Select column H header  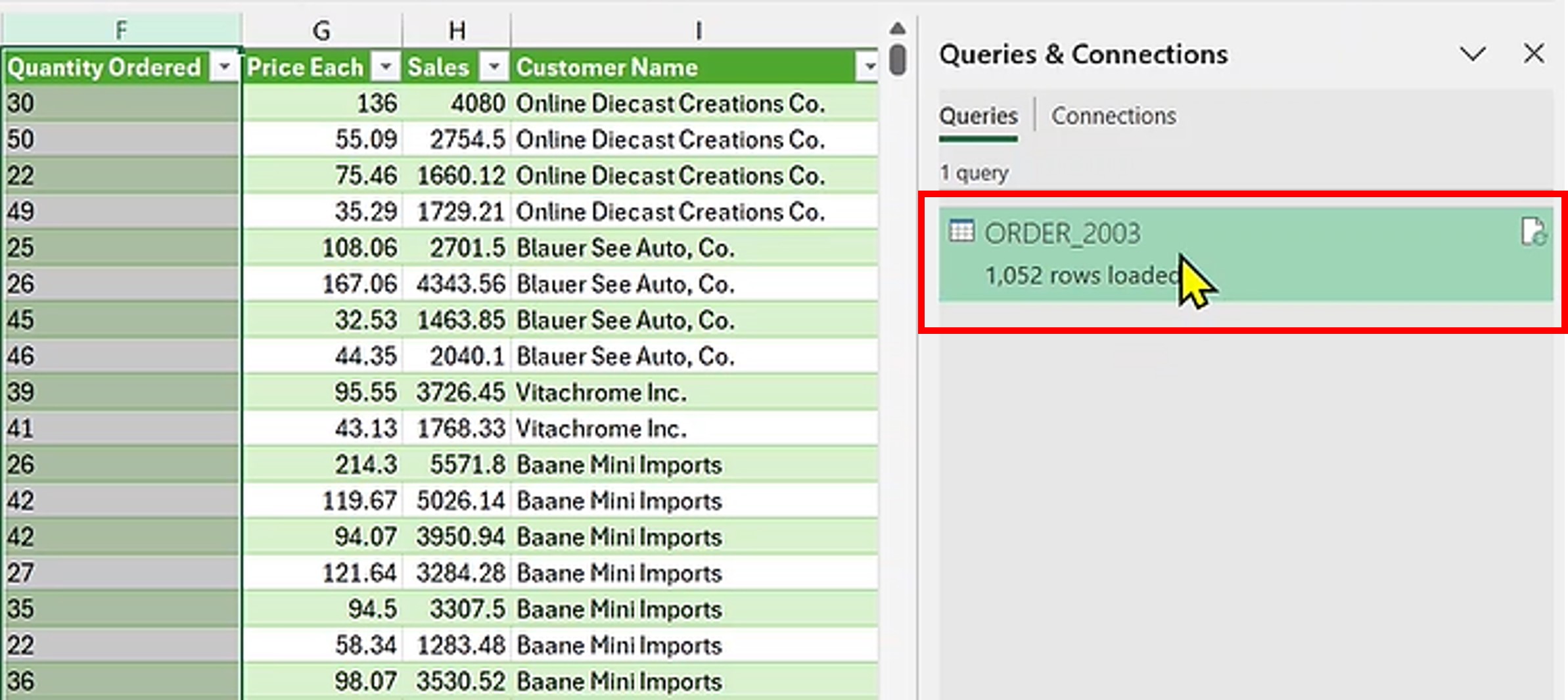click(457, 30)
